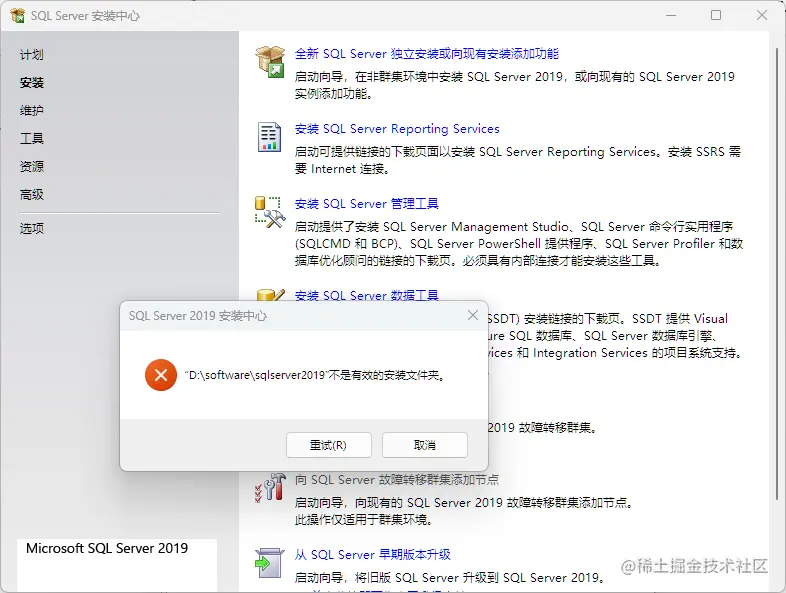The height and width of the screenshot is (593, 786).
Task: Click the upgrade from earlier version icon
Action: [269, 563]
